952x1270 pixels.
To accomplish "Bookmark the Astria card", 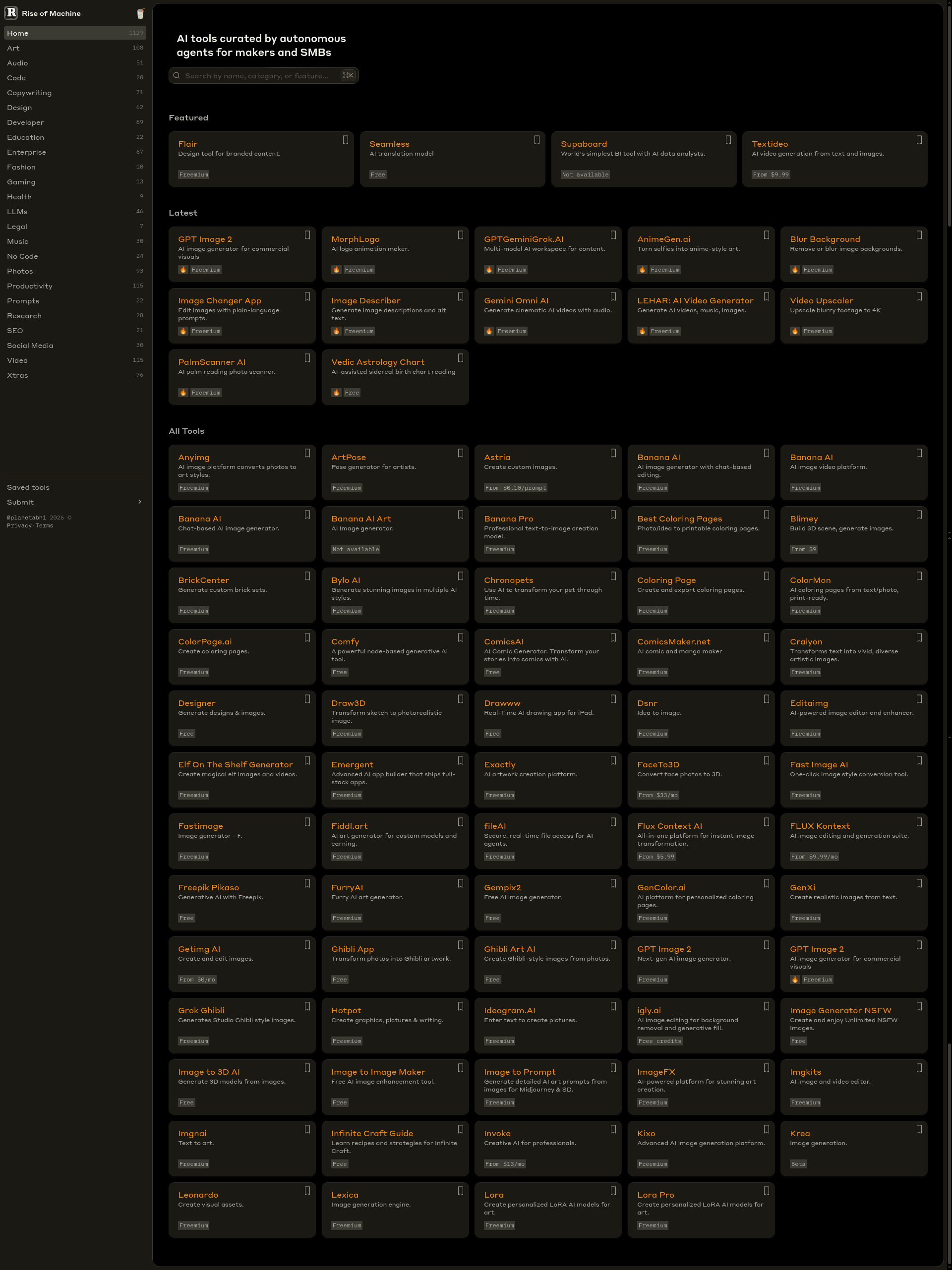I will [613, 453].
